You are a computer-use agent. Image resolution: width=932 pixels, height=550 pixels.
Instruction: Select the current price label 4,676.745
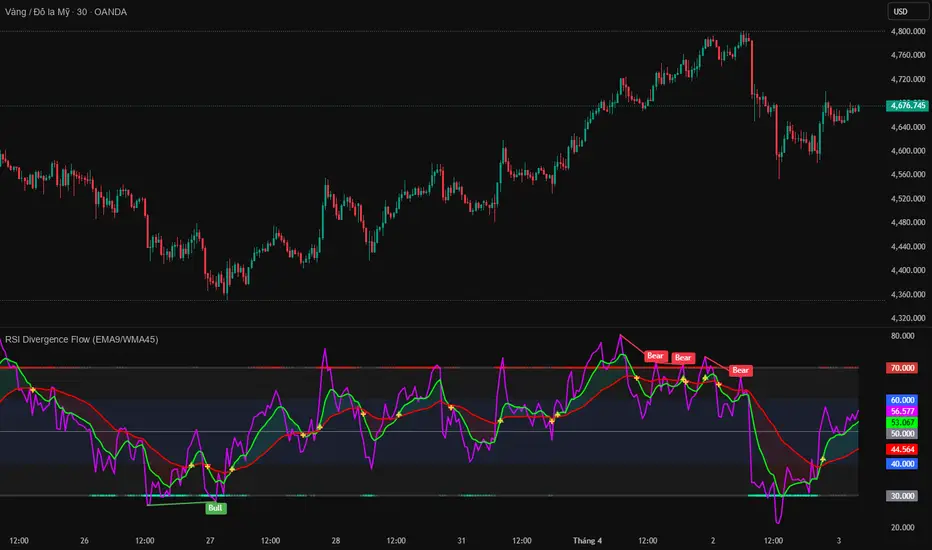pos(907,105)
